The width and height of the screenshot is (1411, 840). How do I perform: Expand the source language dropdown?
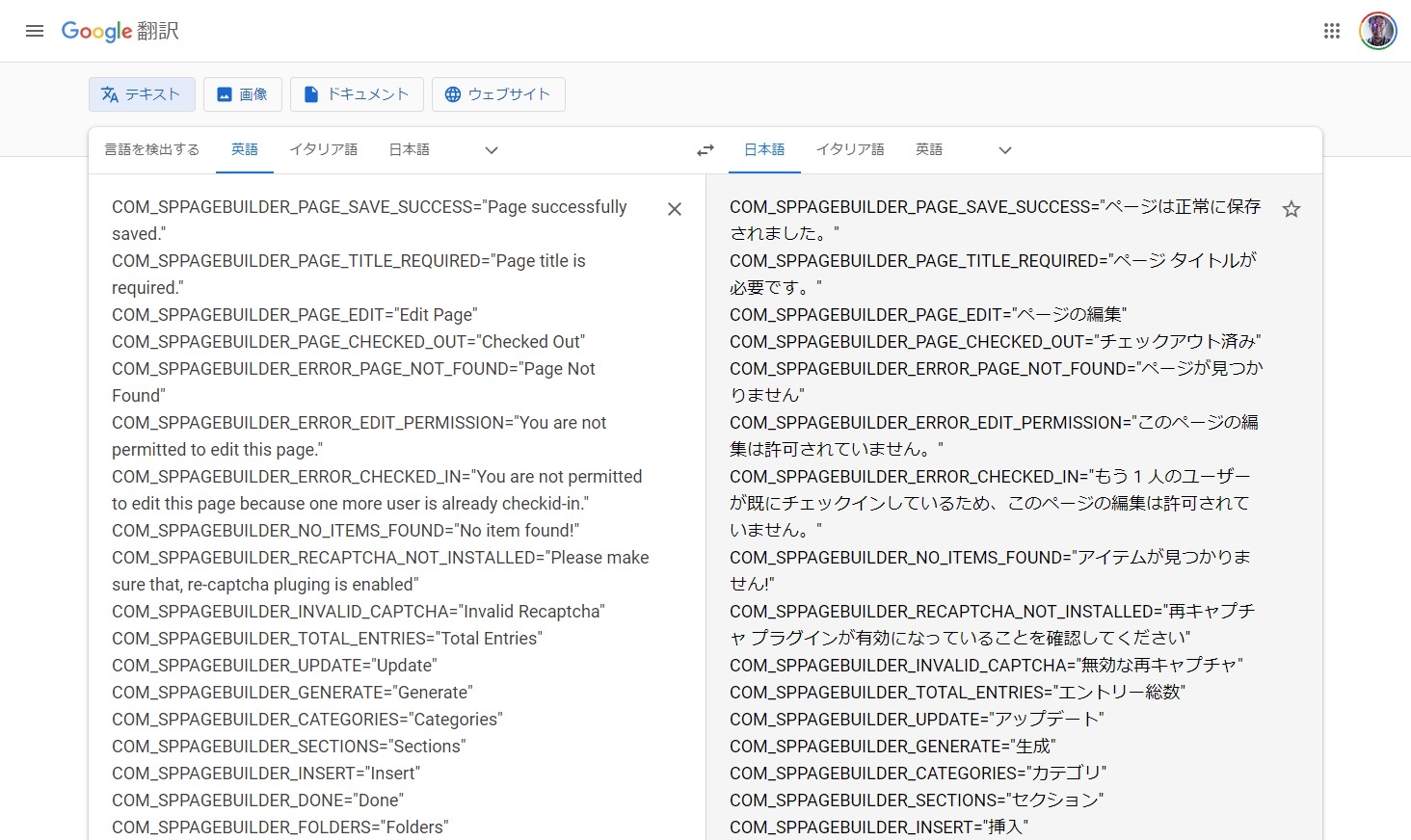click(492, 150)
